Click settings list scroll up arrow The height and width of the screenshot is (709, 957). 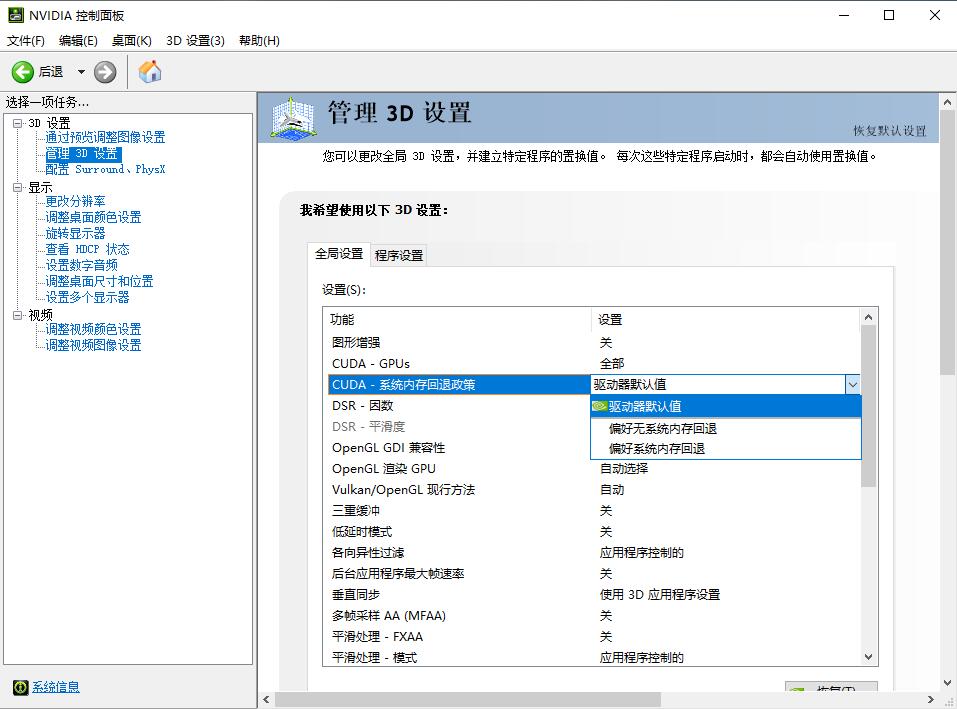click(x=869, y=317)
